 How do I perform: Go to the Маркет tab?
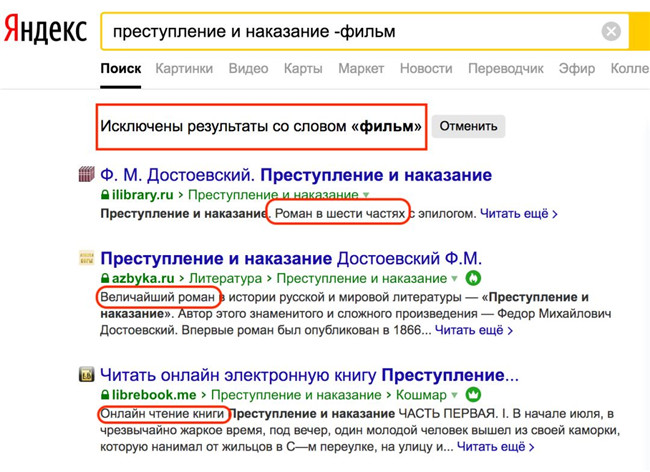tap(361, 68)
